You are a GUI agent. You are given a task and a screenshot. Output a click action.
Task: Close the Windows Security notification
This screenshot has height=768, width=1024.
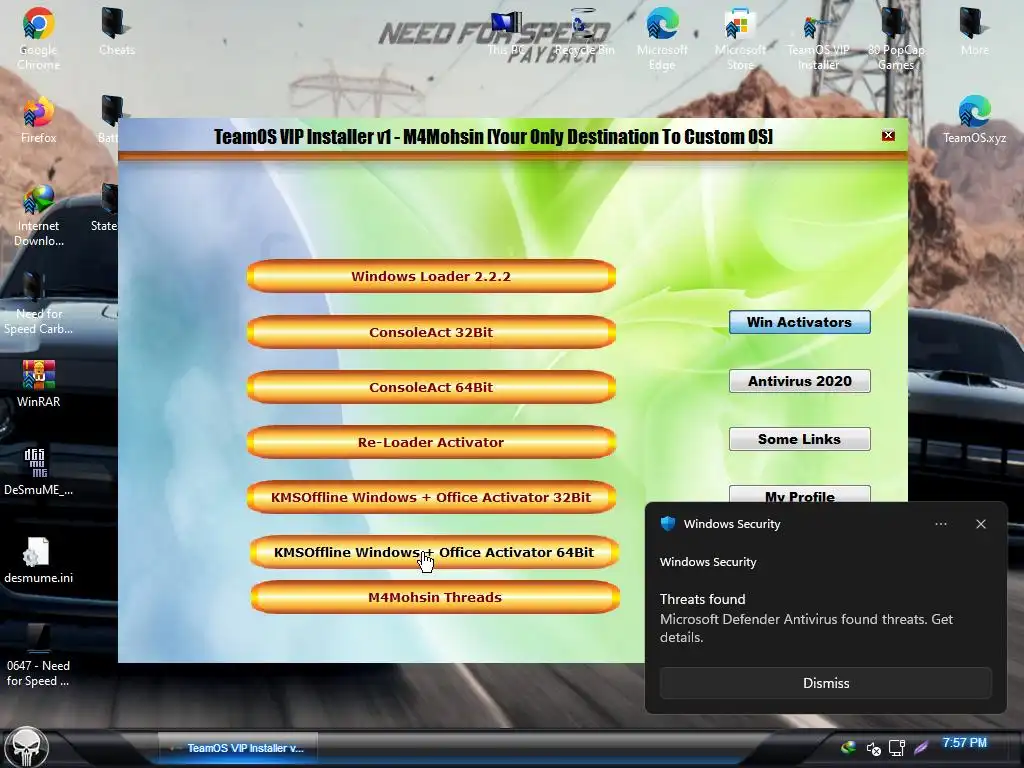pyautogui.click(x=980, y=524)
